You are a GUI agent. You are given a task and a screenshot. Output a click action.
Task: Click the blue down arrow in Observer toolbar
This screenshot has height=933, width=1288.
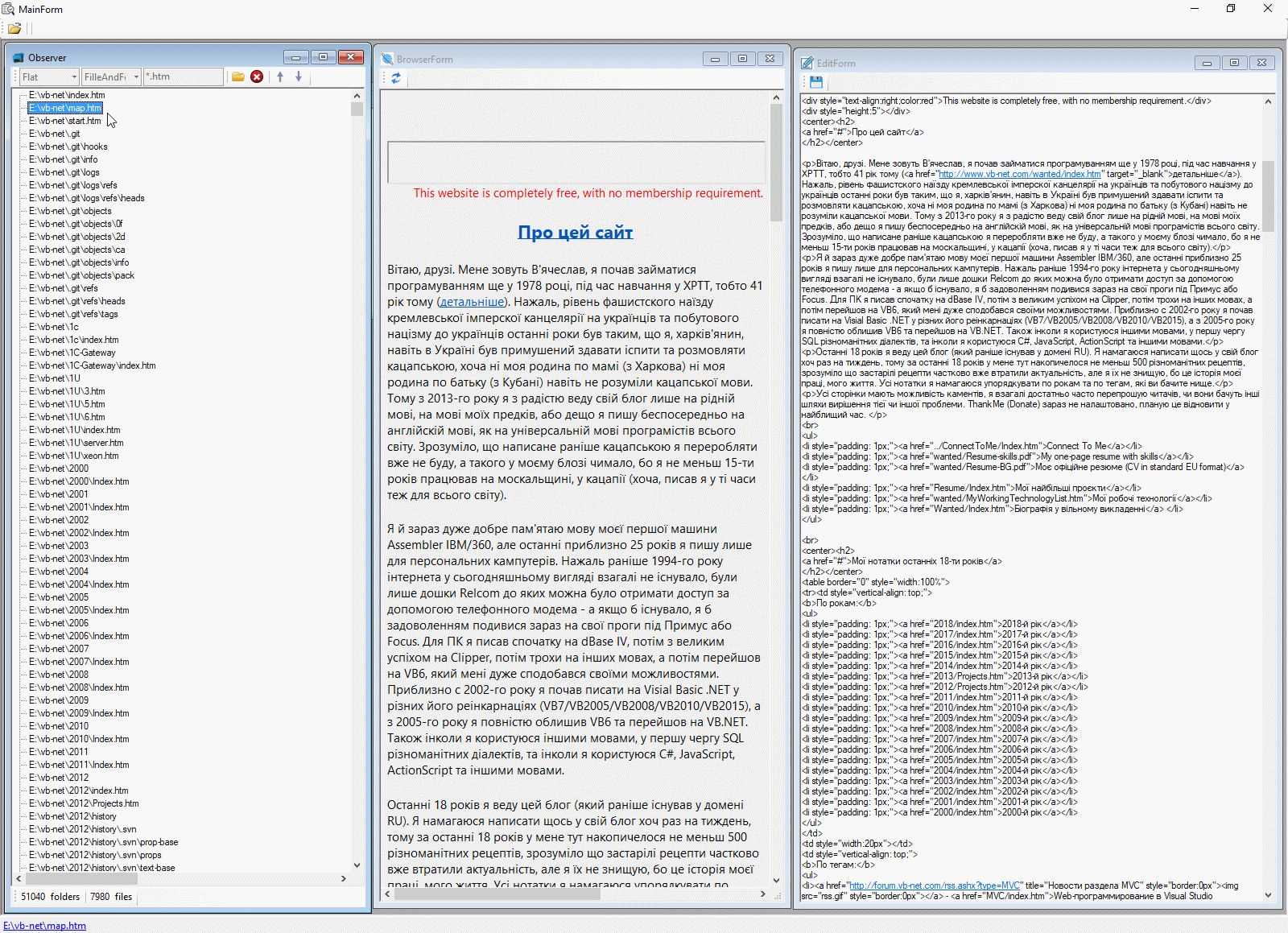click(299, 76)
